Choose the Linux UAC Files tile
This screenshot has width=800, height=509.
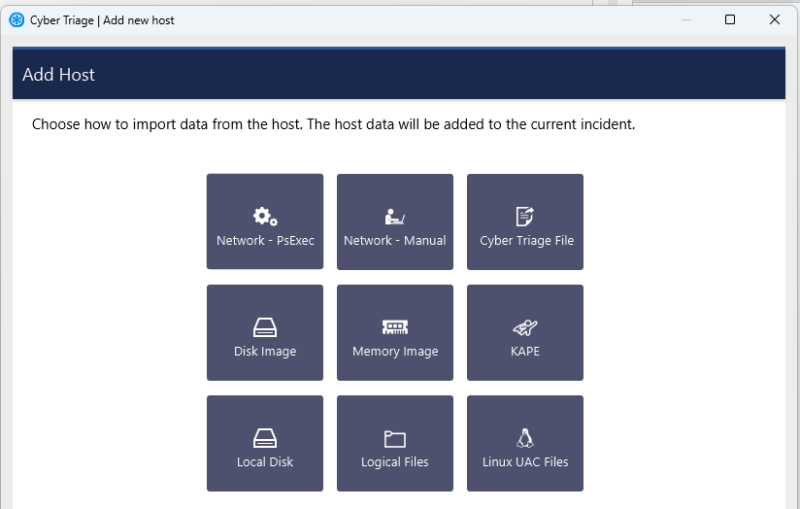click(525, 443)
